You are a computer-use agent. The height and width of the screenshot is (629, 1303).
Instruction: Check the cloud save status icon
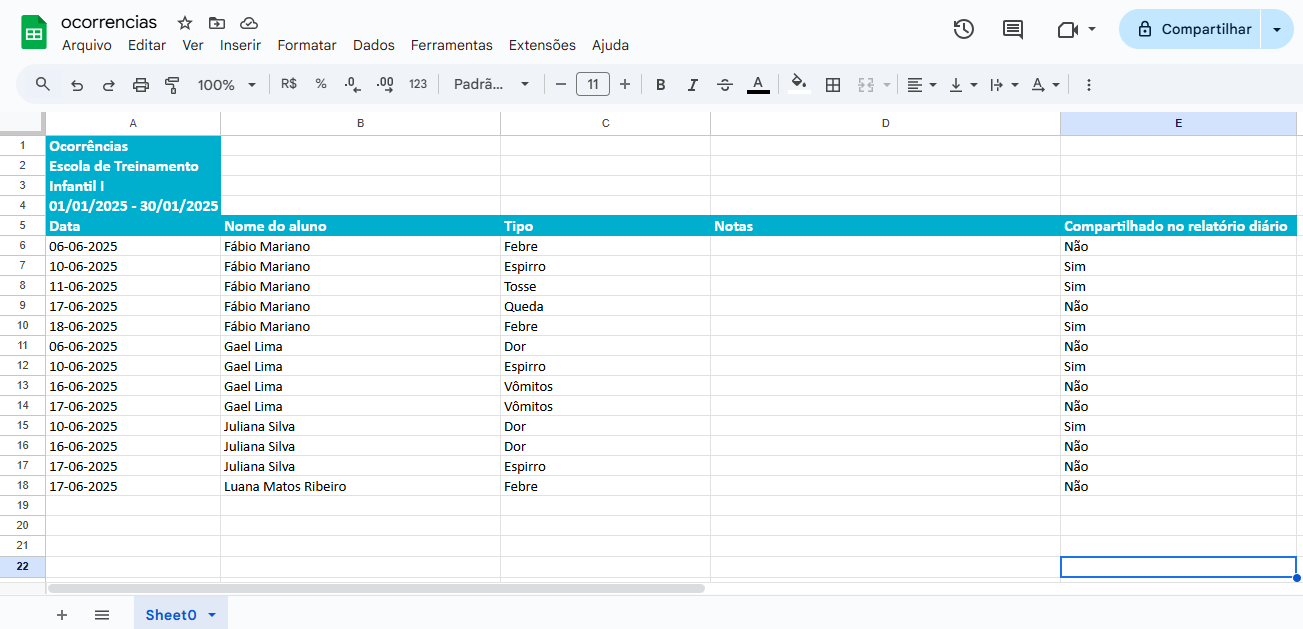pyautogui.click(x=249, y=23)
